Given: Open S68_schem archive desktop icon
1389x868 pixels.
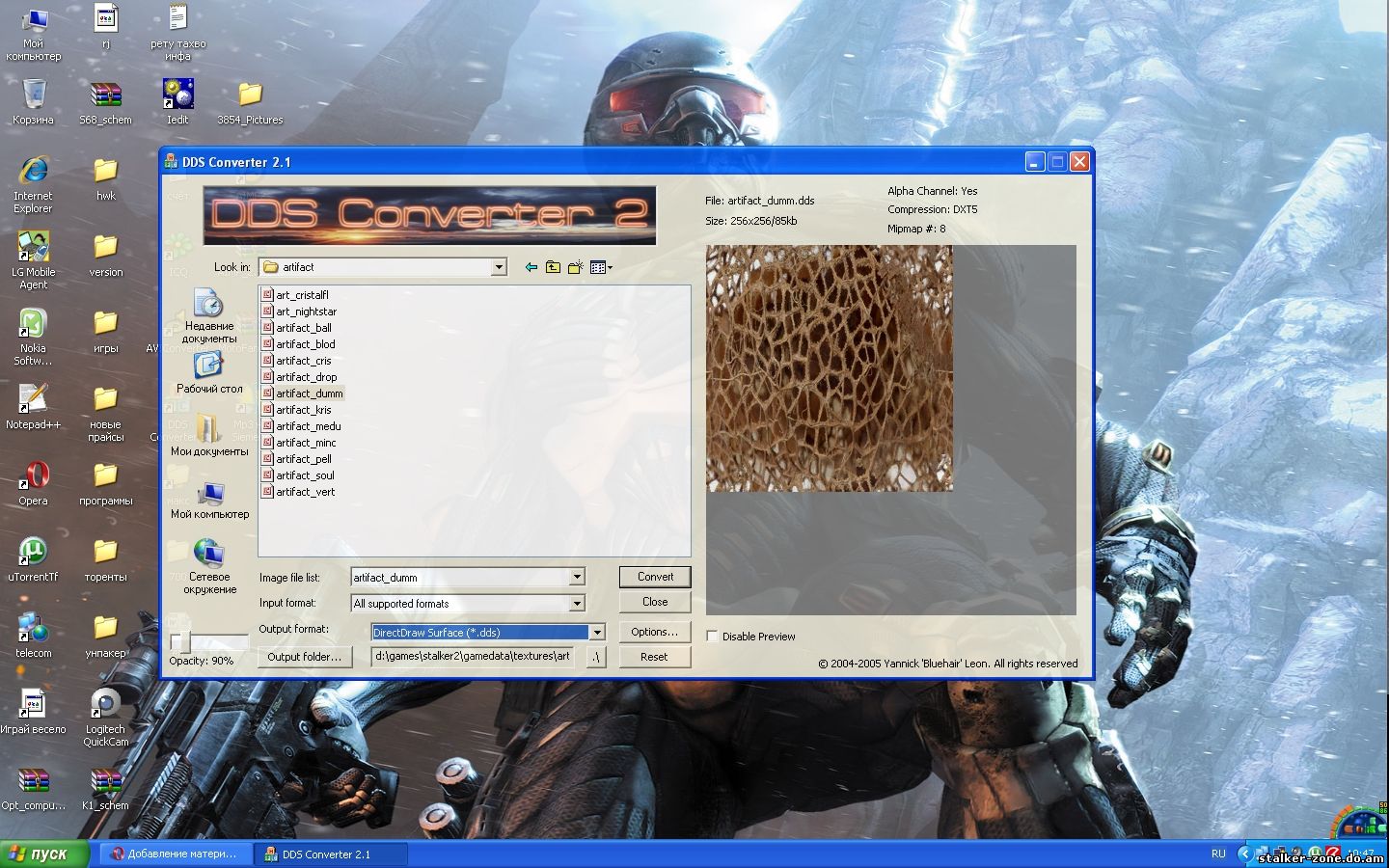Looking at the screenshot, I should point(106,102).
